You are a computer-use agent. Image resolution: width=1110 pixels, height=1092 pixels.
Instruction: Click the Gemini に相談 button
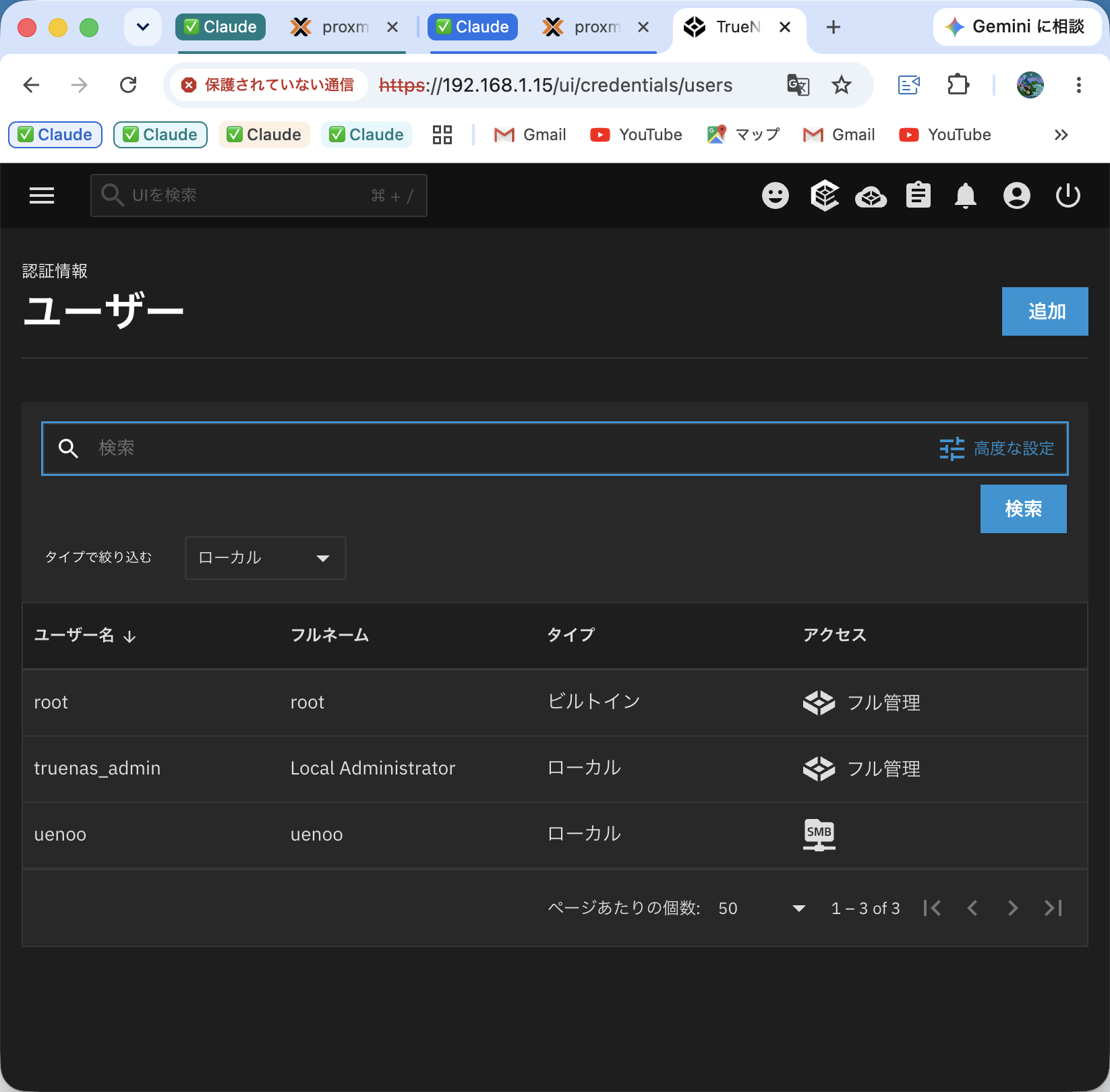(x=1018, y=27)
